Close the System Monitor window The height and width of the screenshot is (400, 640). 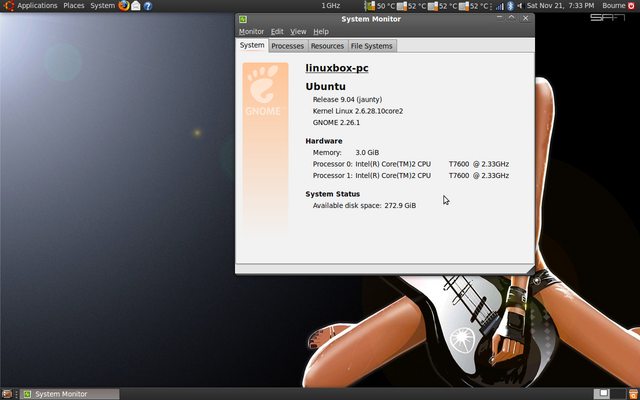pos(526,18)
